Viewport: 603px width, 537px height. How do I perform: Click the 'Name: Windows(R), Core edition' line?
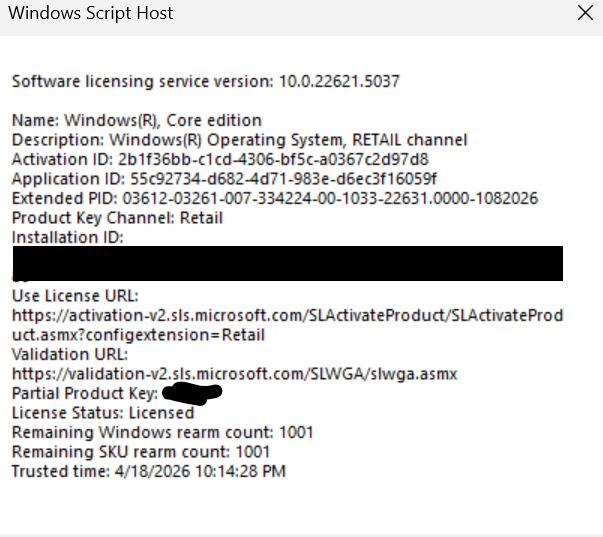(x=137, y=120)
